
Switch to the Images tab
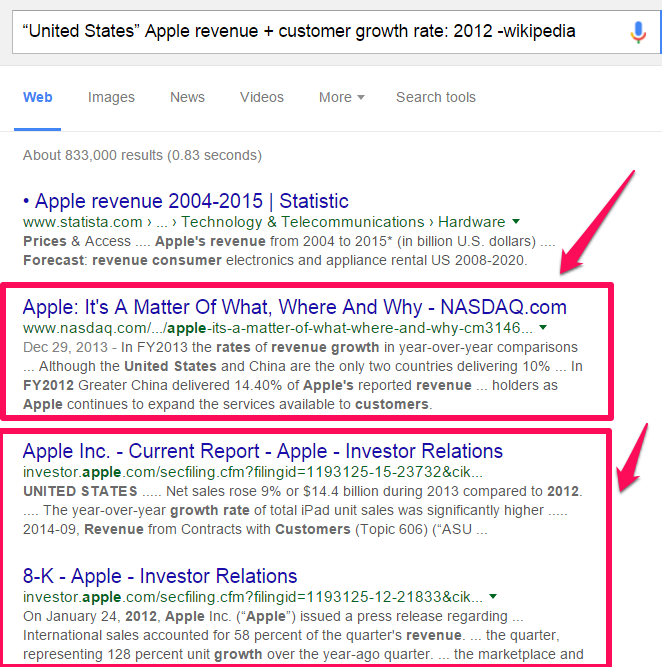[x=111, y=97]
